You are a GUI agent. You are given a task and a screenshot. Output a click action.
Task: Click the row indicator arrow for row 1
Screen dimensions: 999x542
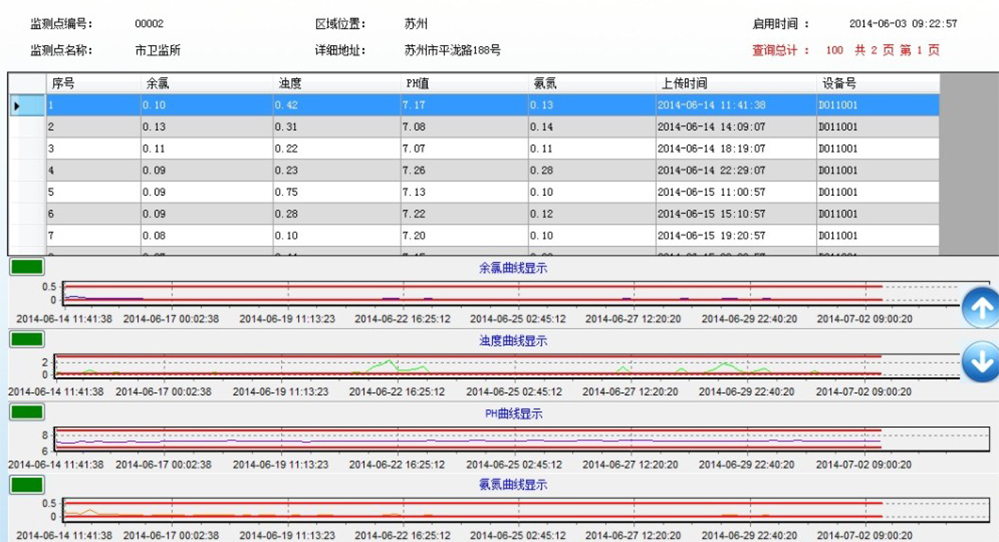(x=16, y=105)
